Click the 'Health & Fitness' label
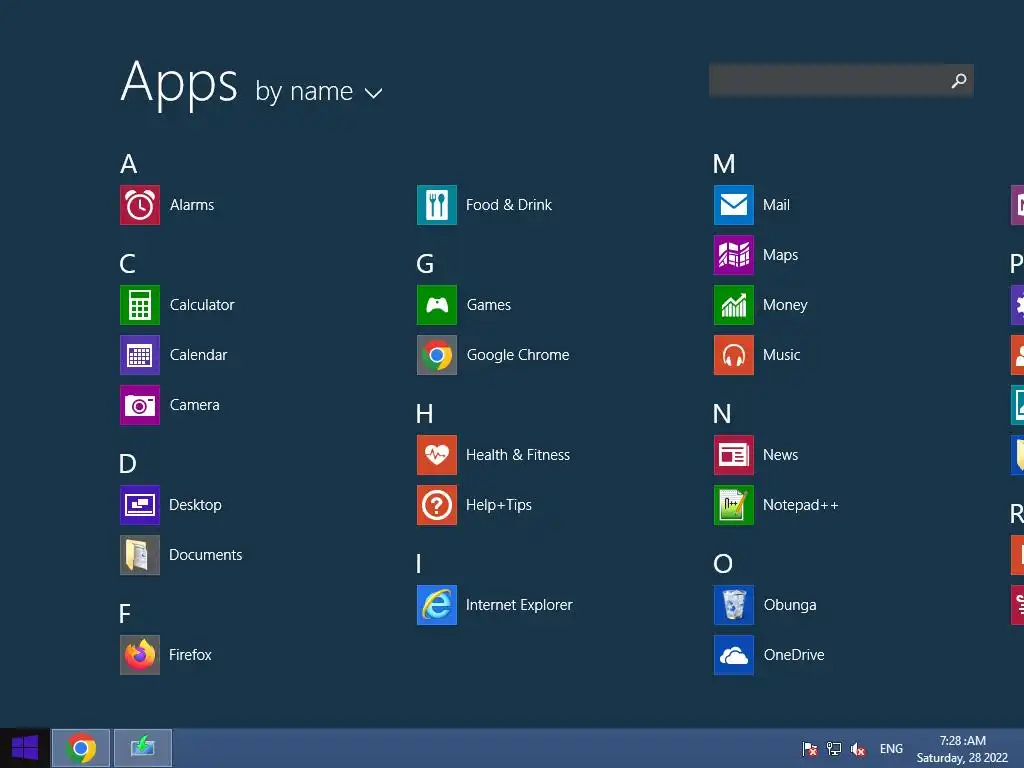The image size is (1024, 768). click(x=518, y=455)
